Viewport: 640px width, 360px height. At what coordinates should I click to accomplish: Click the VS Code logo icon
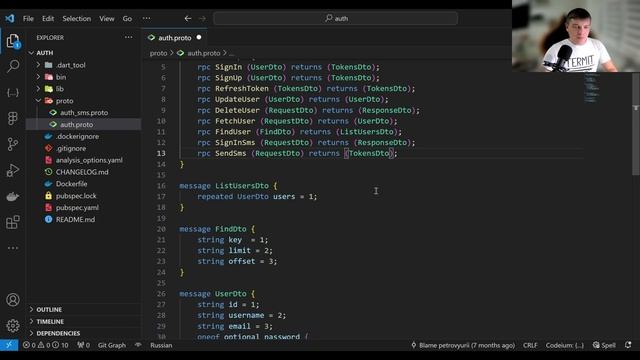point(10,18)
